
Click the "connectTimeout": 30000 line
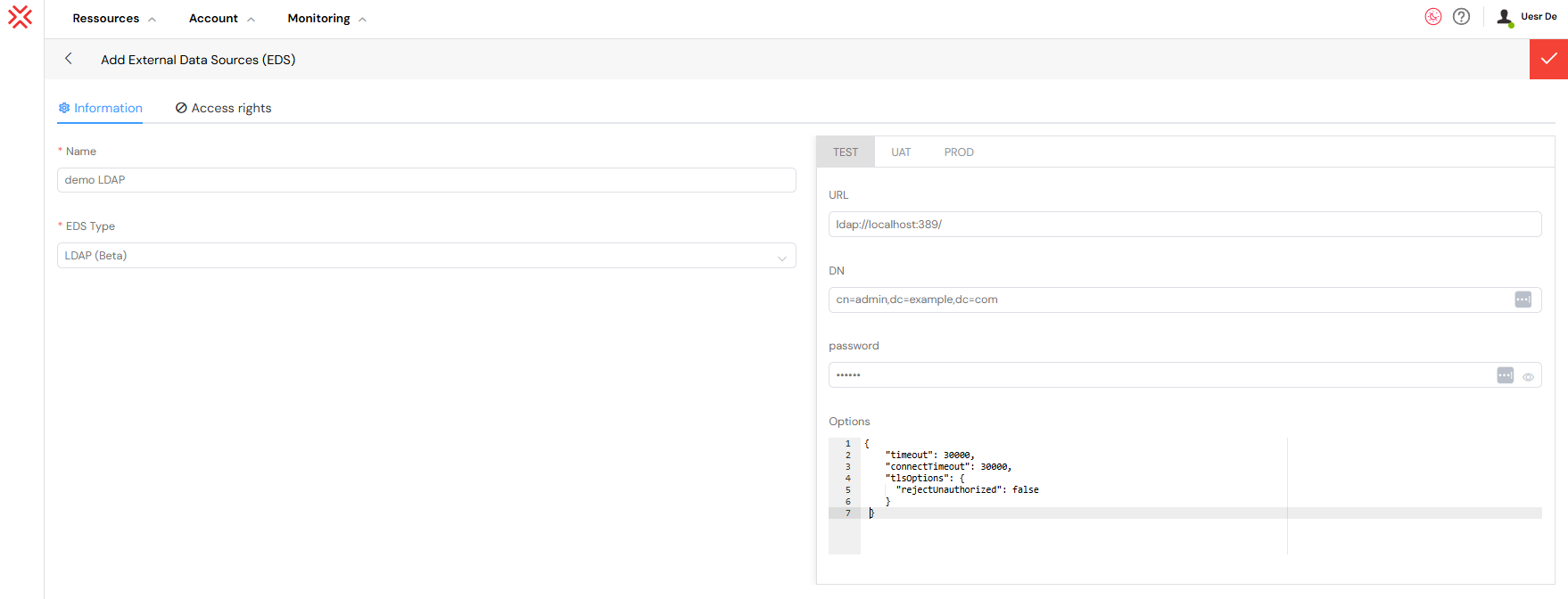click(948, 467)
